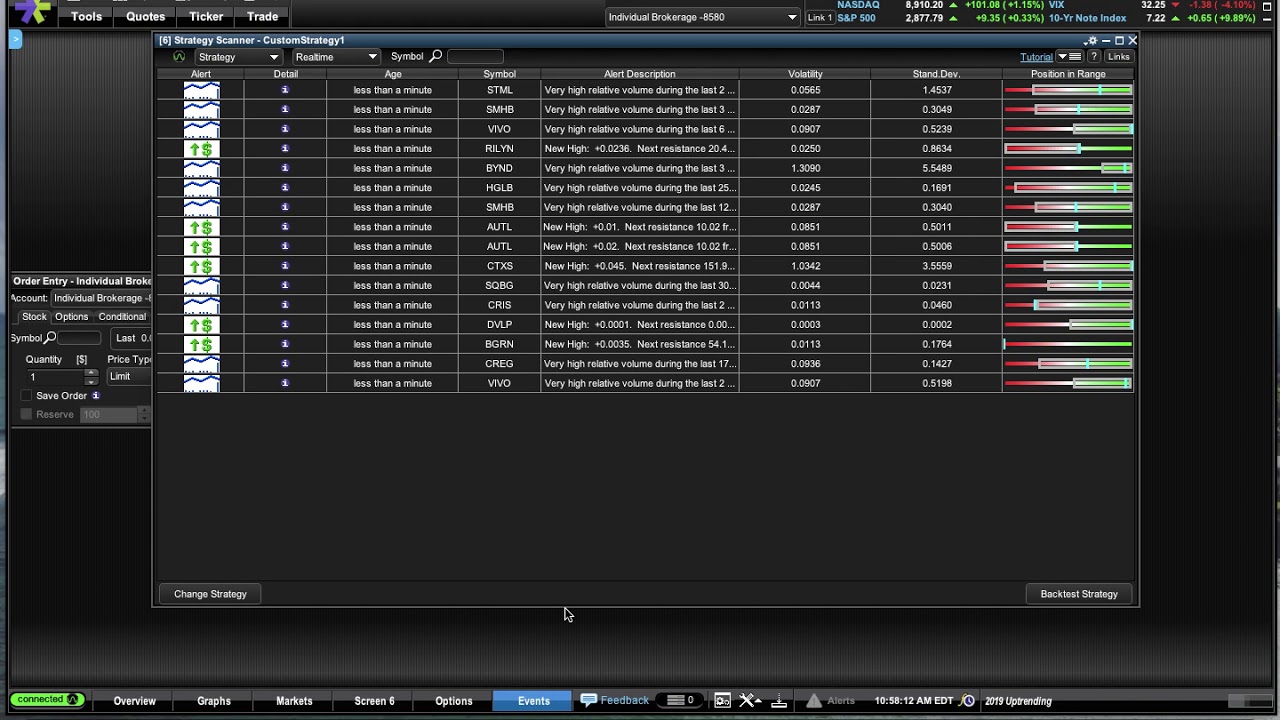
Task: Click the STML relative volume chart alert icon
Action: (201, 90)
